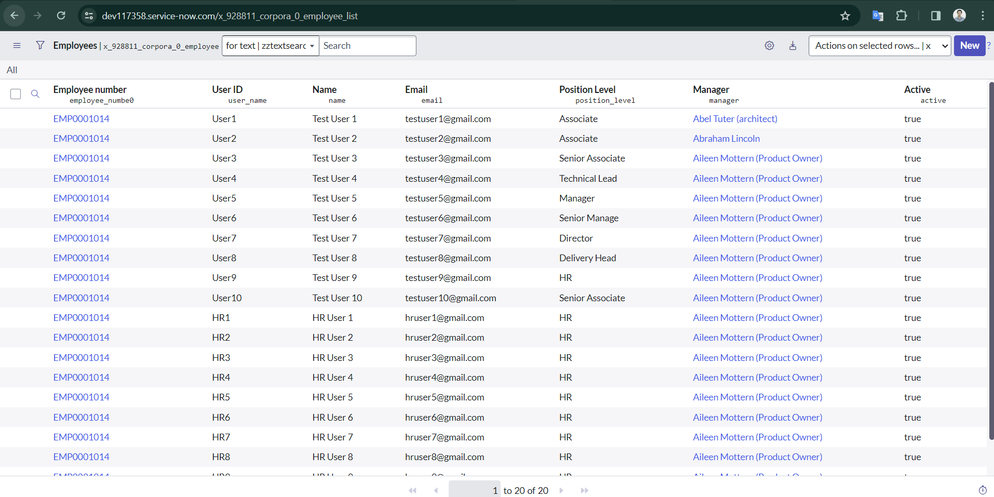Open the Chrome three-dot menu

[x=981, y=16]
